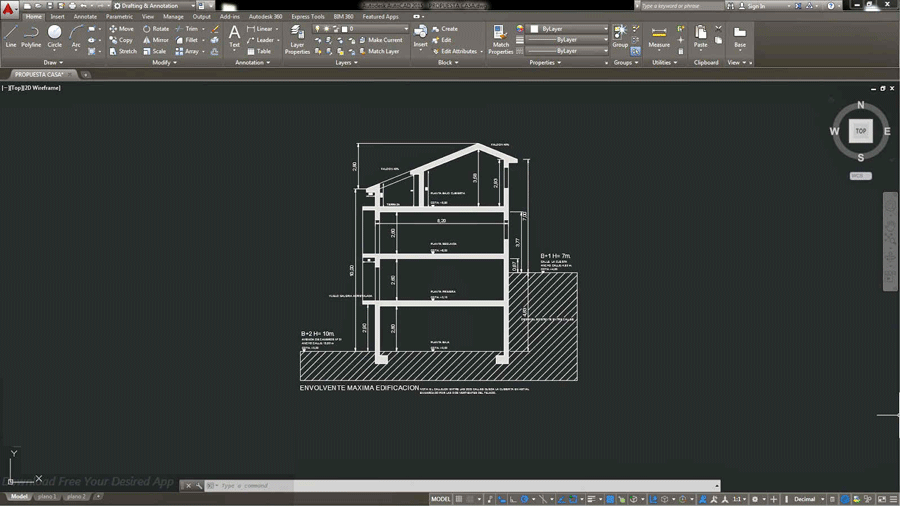Select the Line tool

(x=11, y=36)
